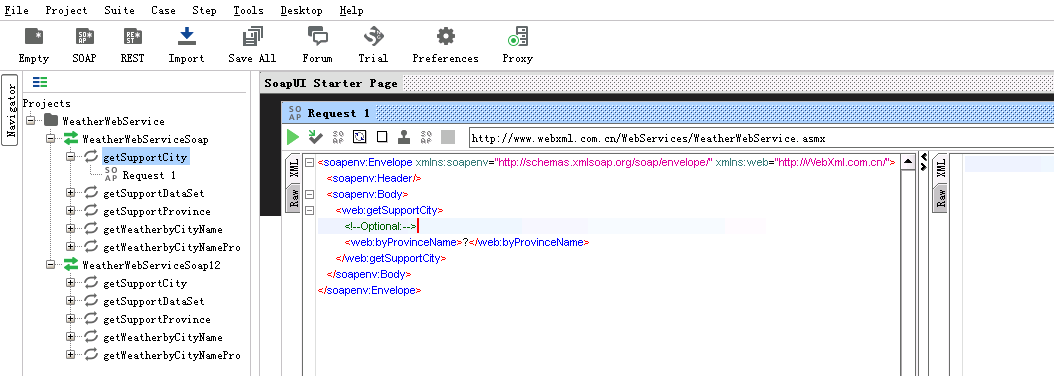
Task: Click green interface icon of WeatherWebServiceSoap
Action: (x=71, y=139)
